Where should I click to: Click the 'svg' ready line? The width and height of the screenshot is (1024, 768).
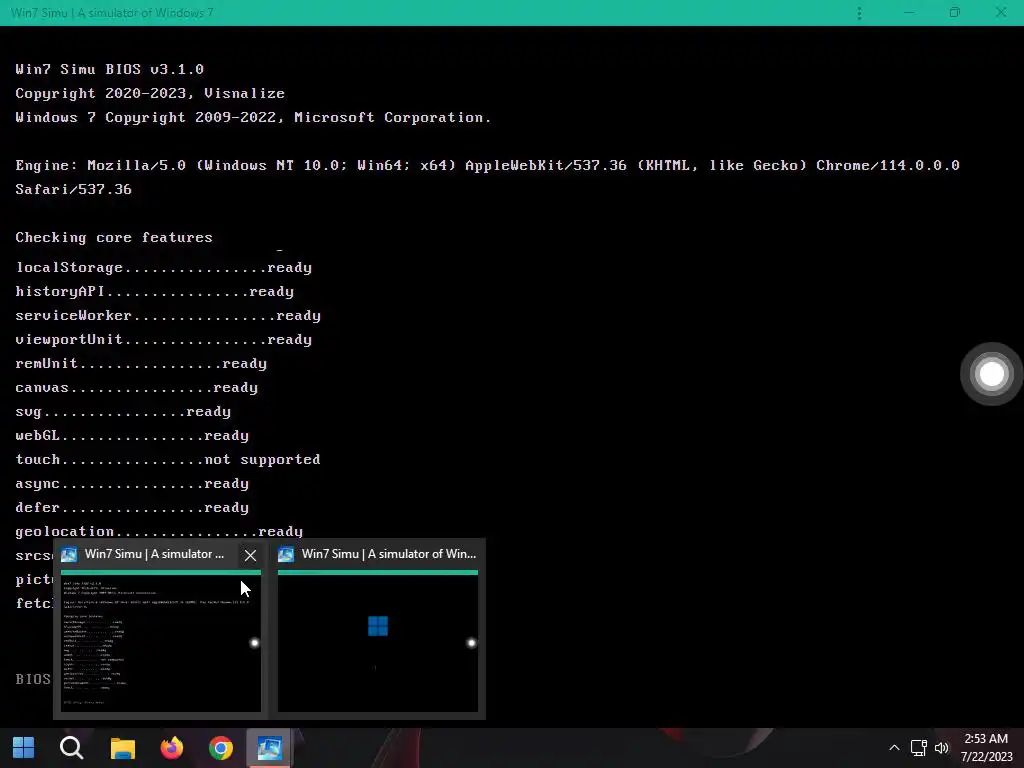click(123, 411)
